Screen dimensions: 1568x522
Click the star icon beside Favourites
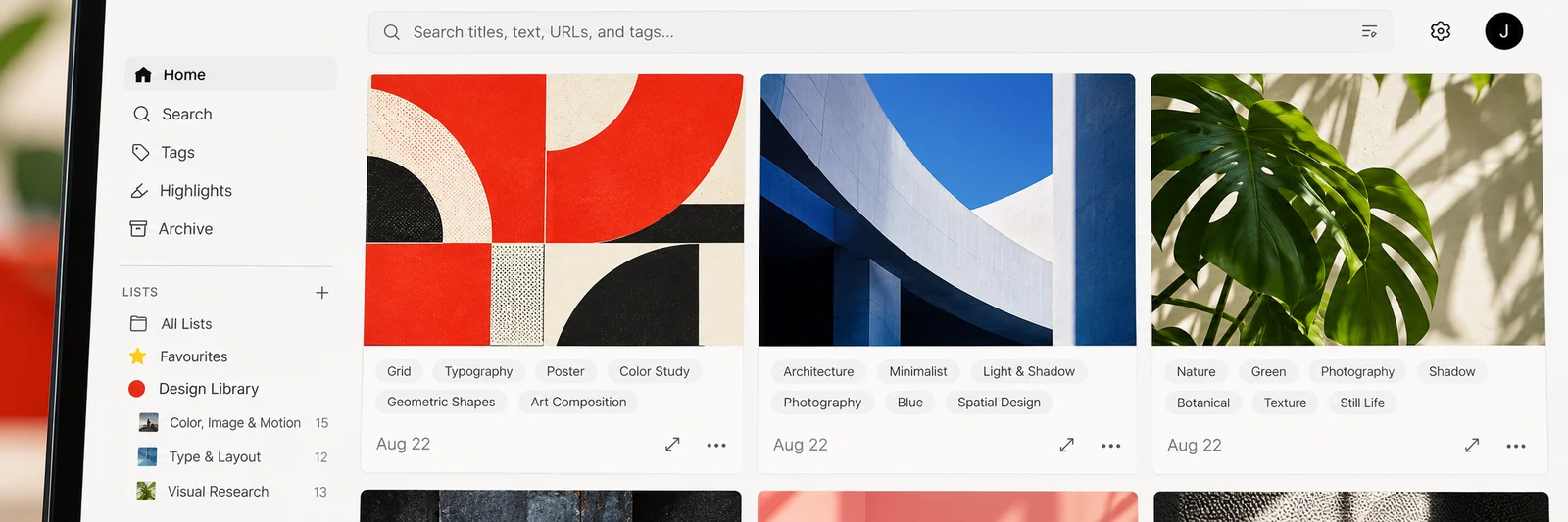138,356
